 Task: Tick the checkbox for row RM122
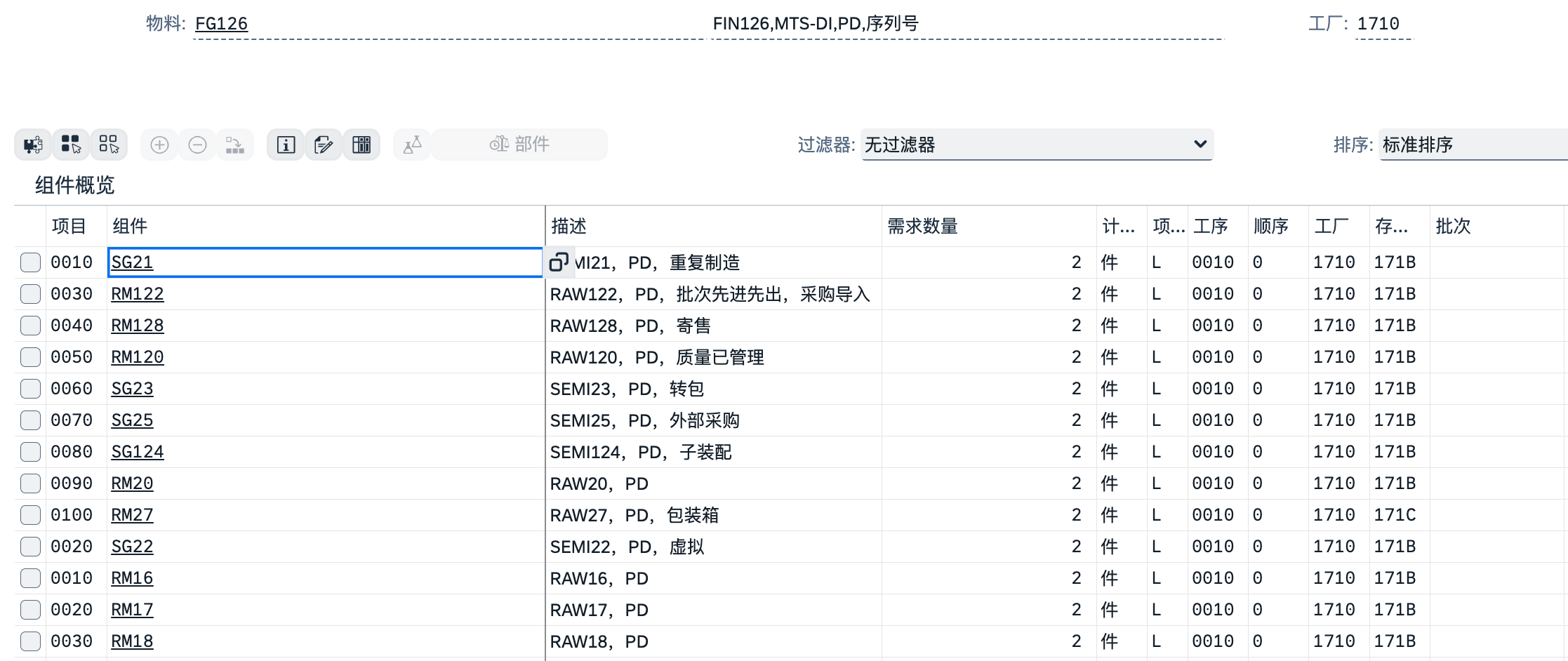pos(30,294)
